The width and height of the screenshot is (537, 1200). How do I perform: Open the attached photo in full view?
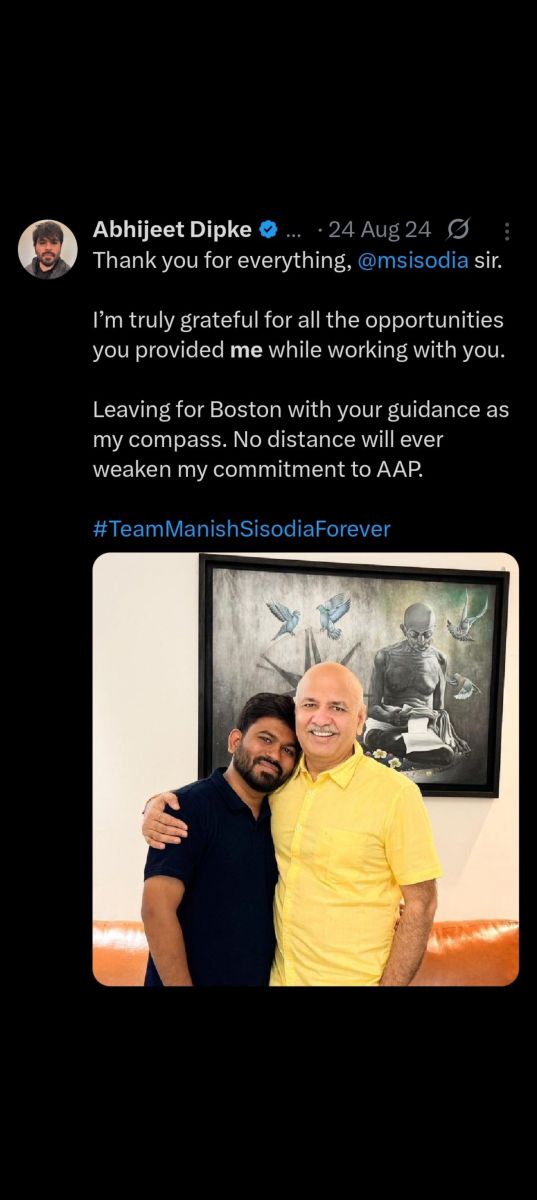[x=305, y=769]
